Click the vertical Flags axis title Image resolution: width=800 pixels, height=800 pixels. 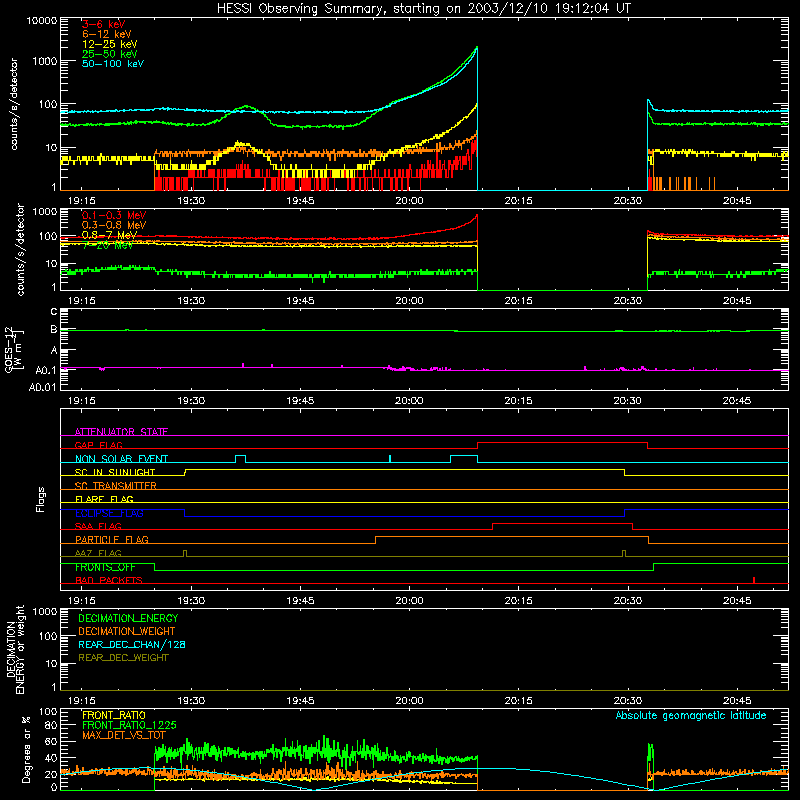[x=41, y=499]
